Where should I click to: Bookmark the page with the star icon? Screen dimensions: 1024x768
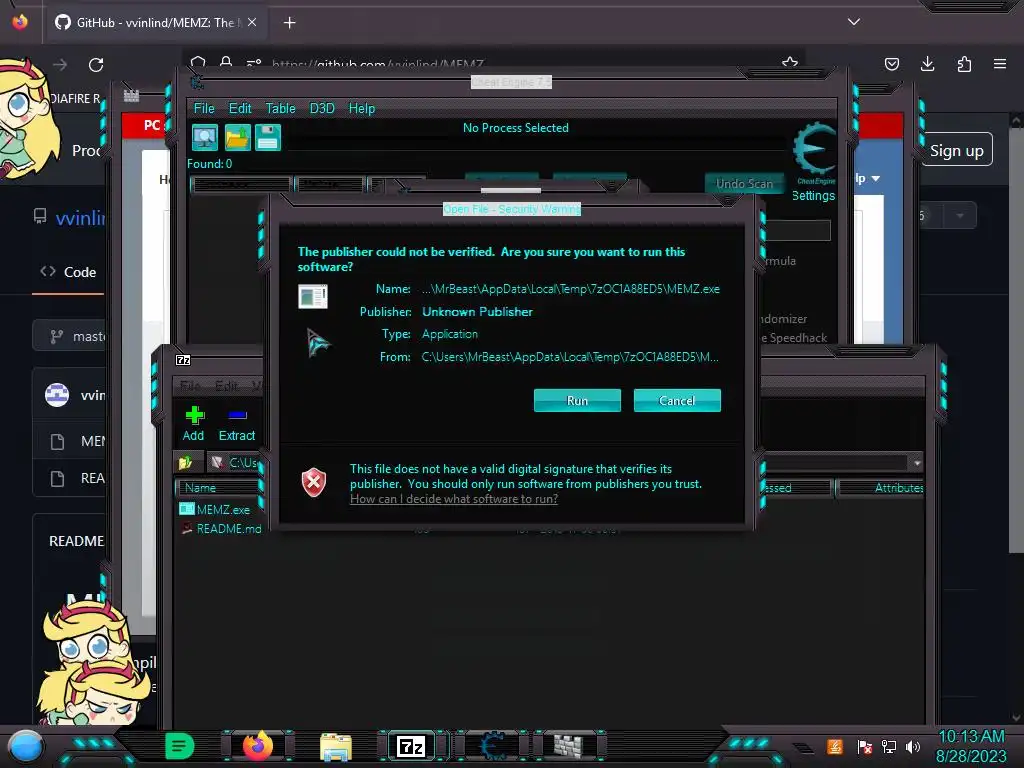790,63
